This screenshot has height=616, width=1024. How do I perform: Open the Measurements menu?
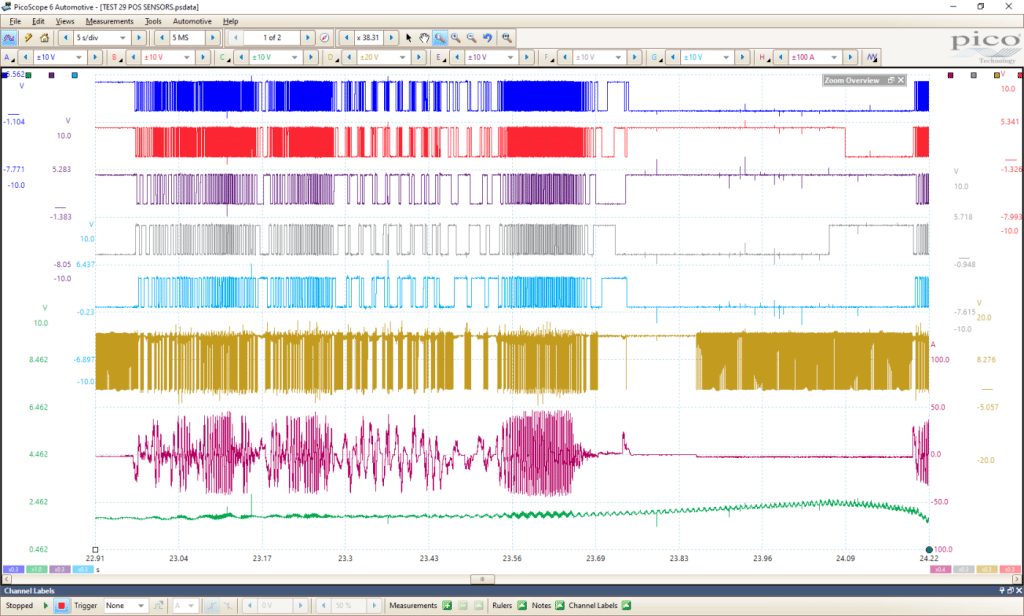click(109, 21)
